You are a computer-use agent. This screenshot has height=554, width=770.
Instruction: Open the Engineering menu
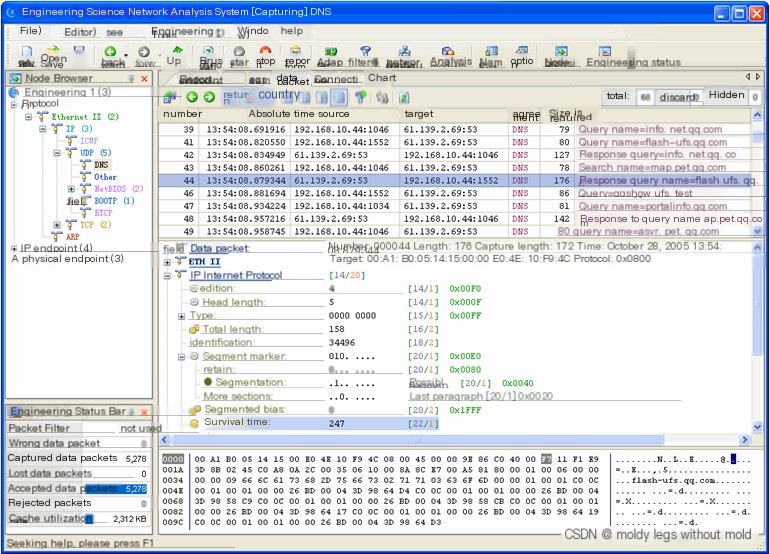click(183, 31)
